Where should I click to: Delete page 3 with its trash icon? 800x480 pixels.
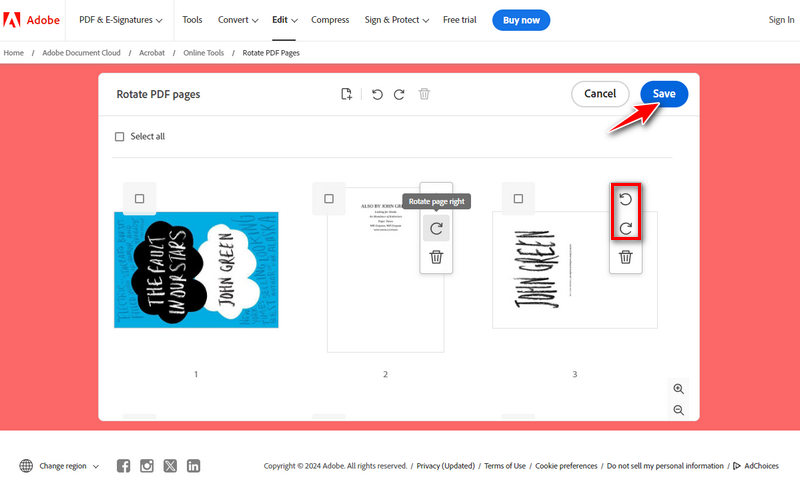[x=626, y=257]
